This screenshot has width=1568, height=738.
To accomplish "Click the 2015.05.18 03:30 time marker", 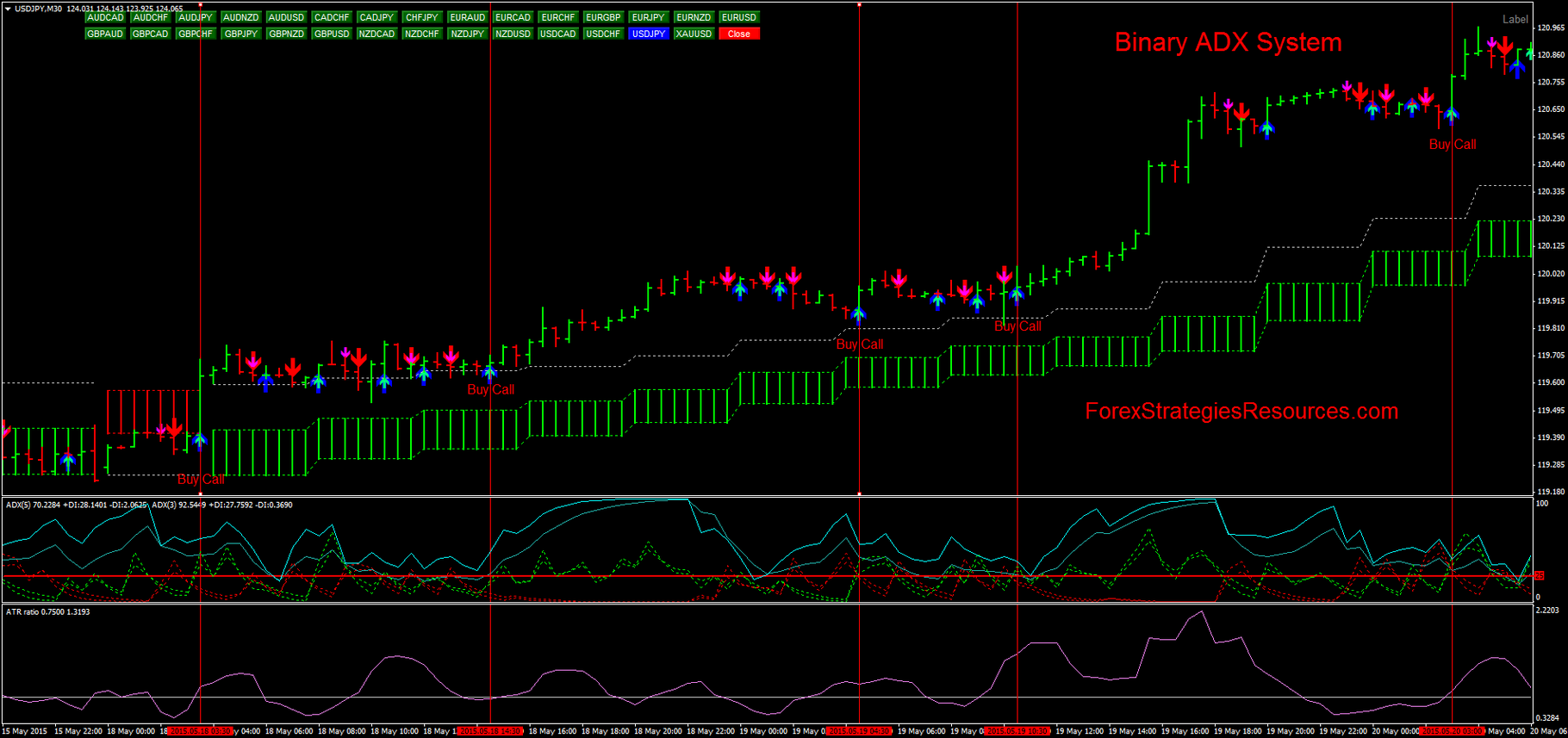I will pyautogui.click(x=201, y=731).
